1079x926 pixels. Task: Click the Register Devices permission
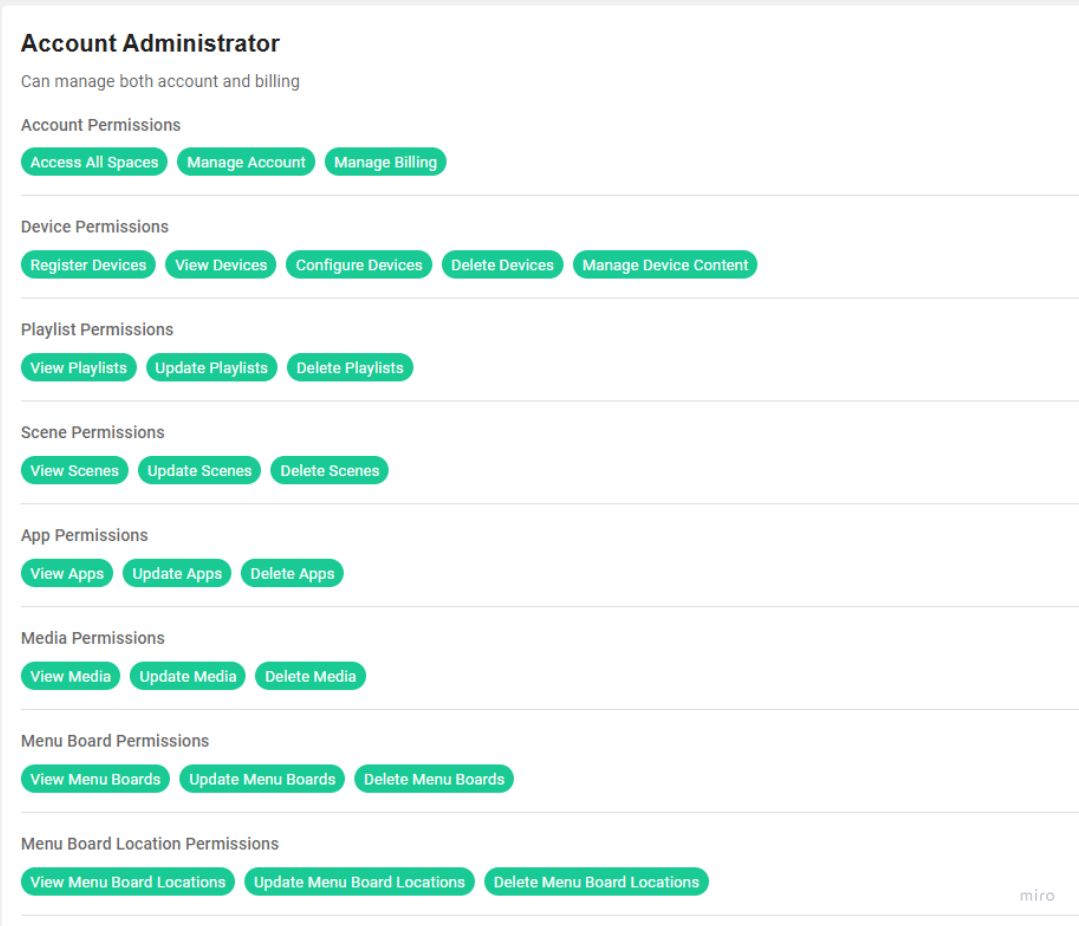click(x=86, y=265)
